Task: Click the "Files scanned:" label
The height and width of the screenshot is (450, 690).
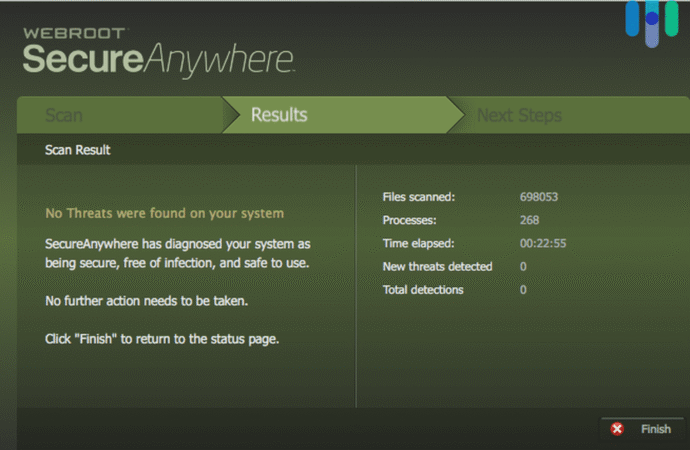Action: coord(419,197)
